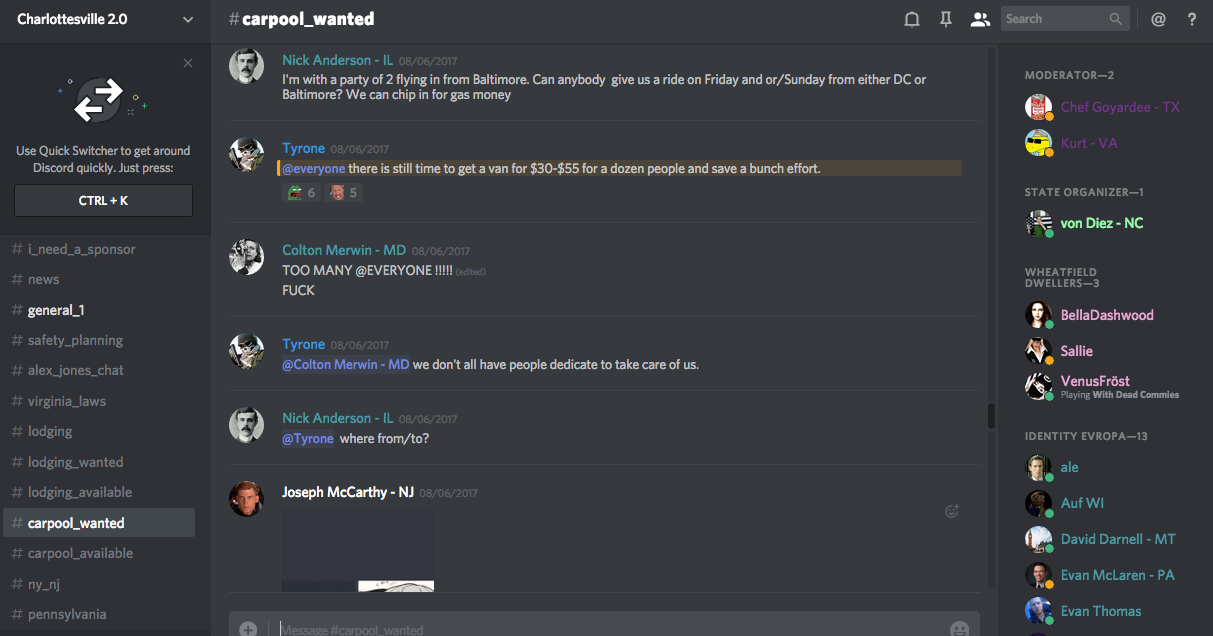The image size is (1213, 636).
Task: Toggle the member list icon
Action: point(980,19)
